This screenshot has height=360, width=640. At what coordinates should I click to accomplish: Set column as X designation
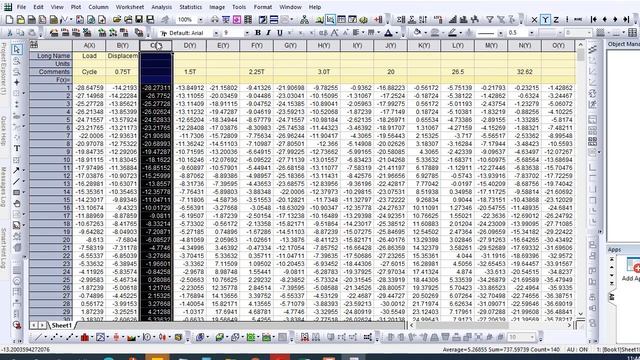click(x=534, y=20)
